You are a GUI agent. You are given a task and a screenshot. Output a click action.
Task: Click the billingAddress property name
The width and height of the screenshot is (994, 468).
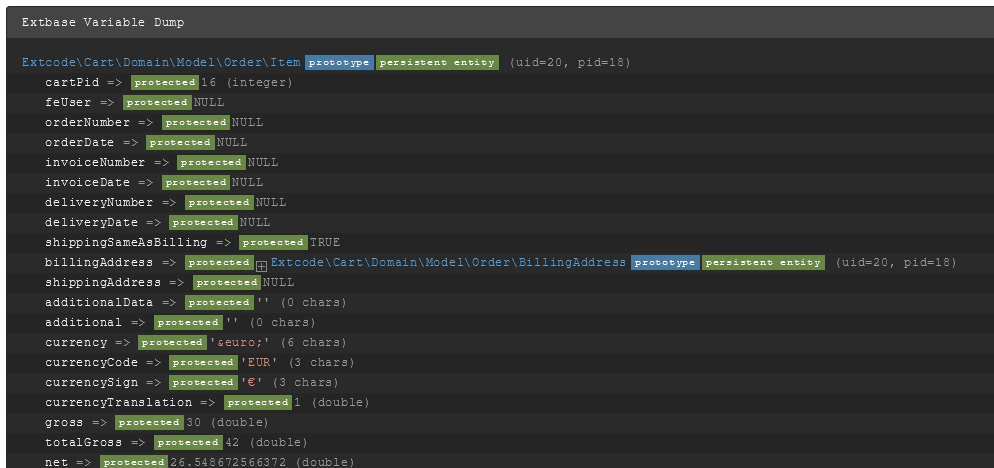[99, 263]
